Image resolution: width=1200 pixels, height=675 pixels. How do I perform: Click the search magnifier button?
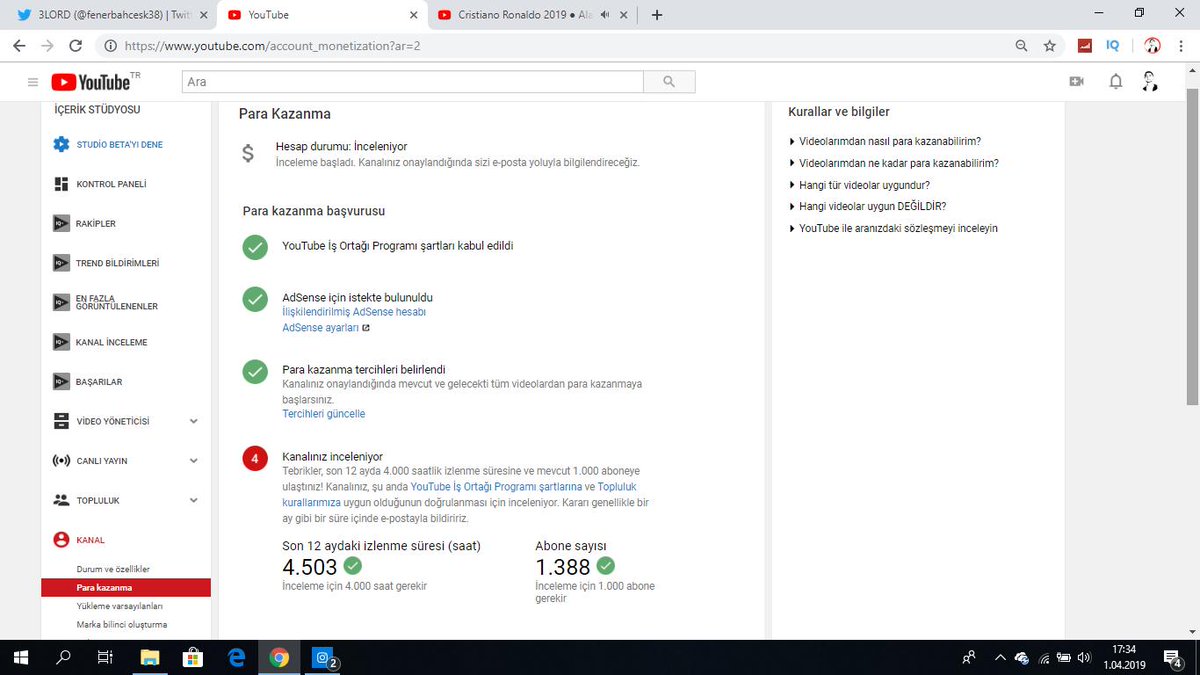pos(669,82)
